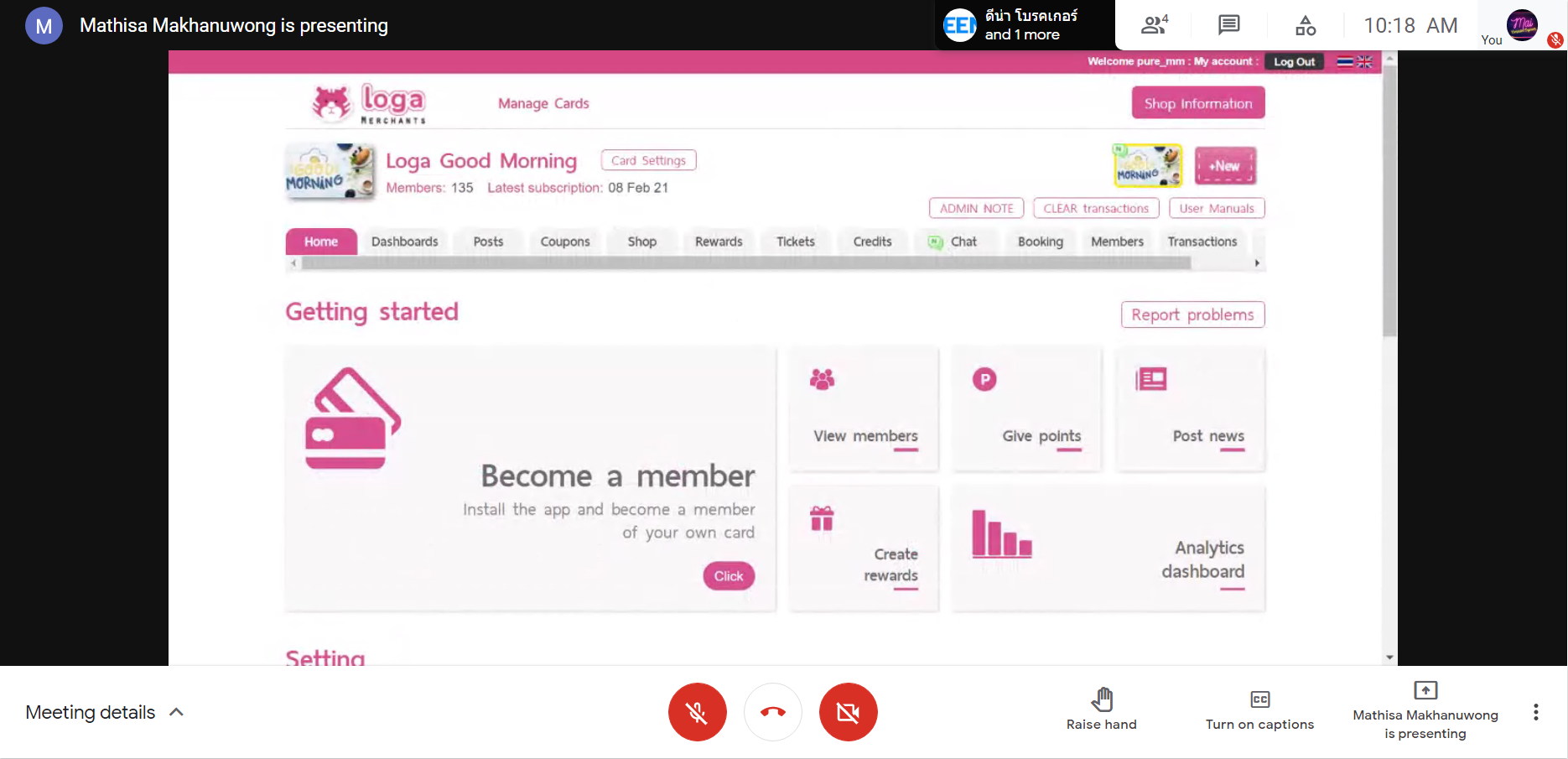Show the participants list icon

click(x=1154, y=25)
